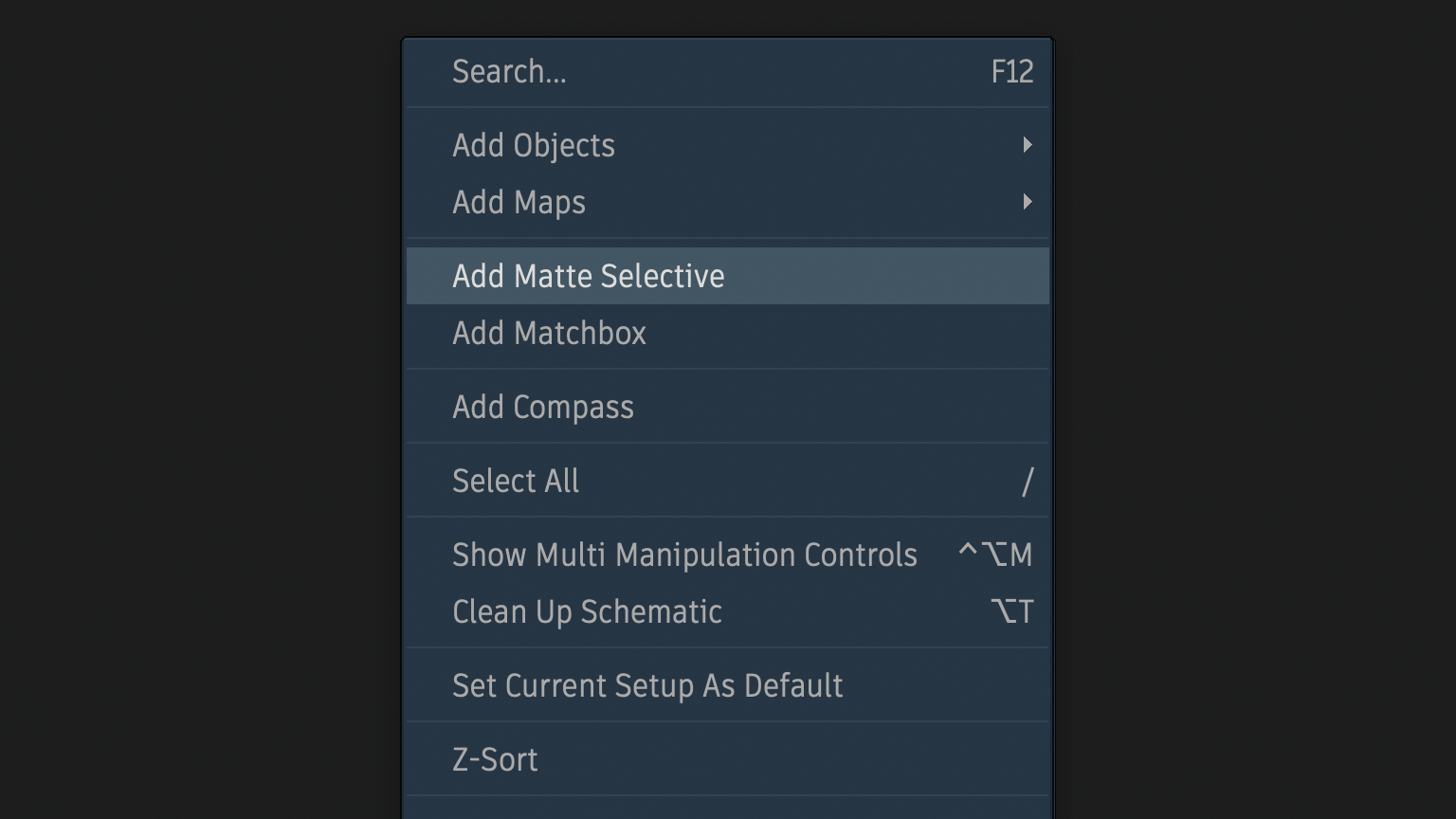Open the Add Maps submenu
Screen dimensions: 1456x819
519,203
